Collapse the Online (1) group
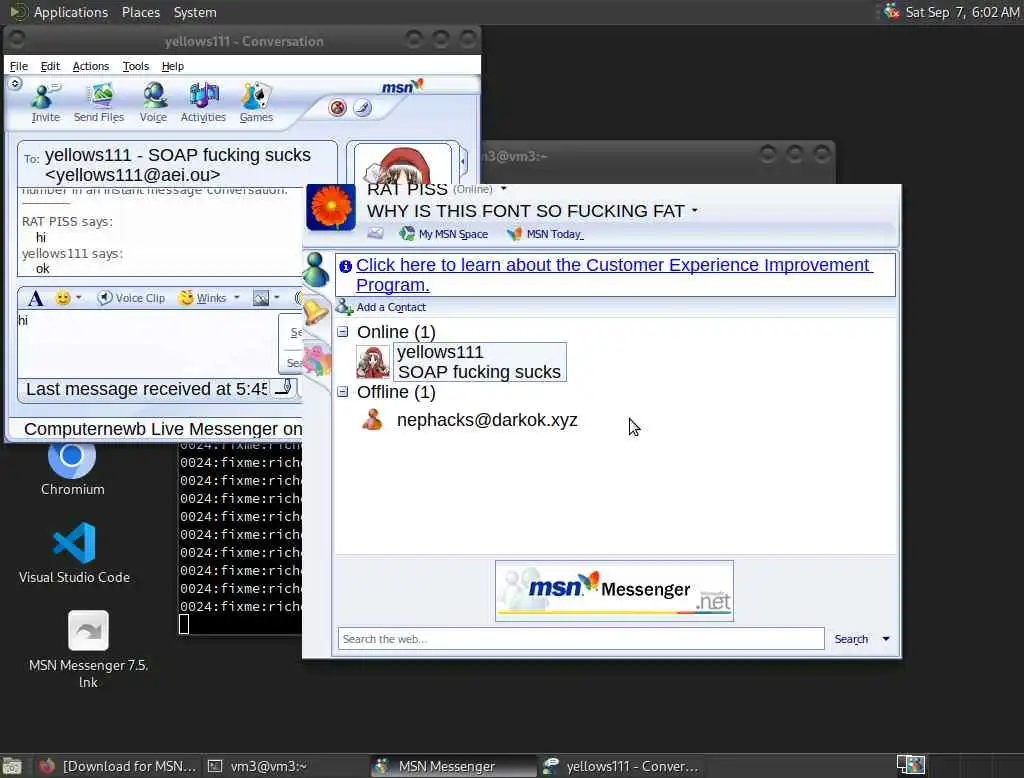This screenshot has width=1024, height=778. click(x=343, y=332)
